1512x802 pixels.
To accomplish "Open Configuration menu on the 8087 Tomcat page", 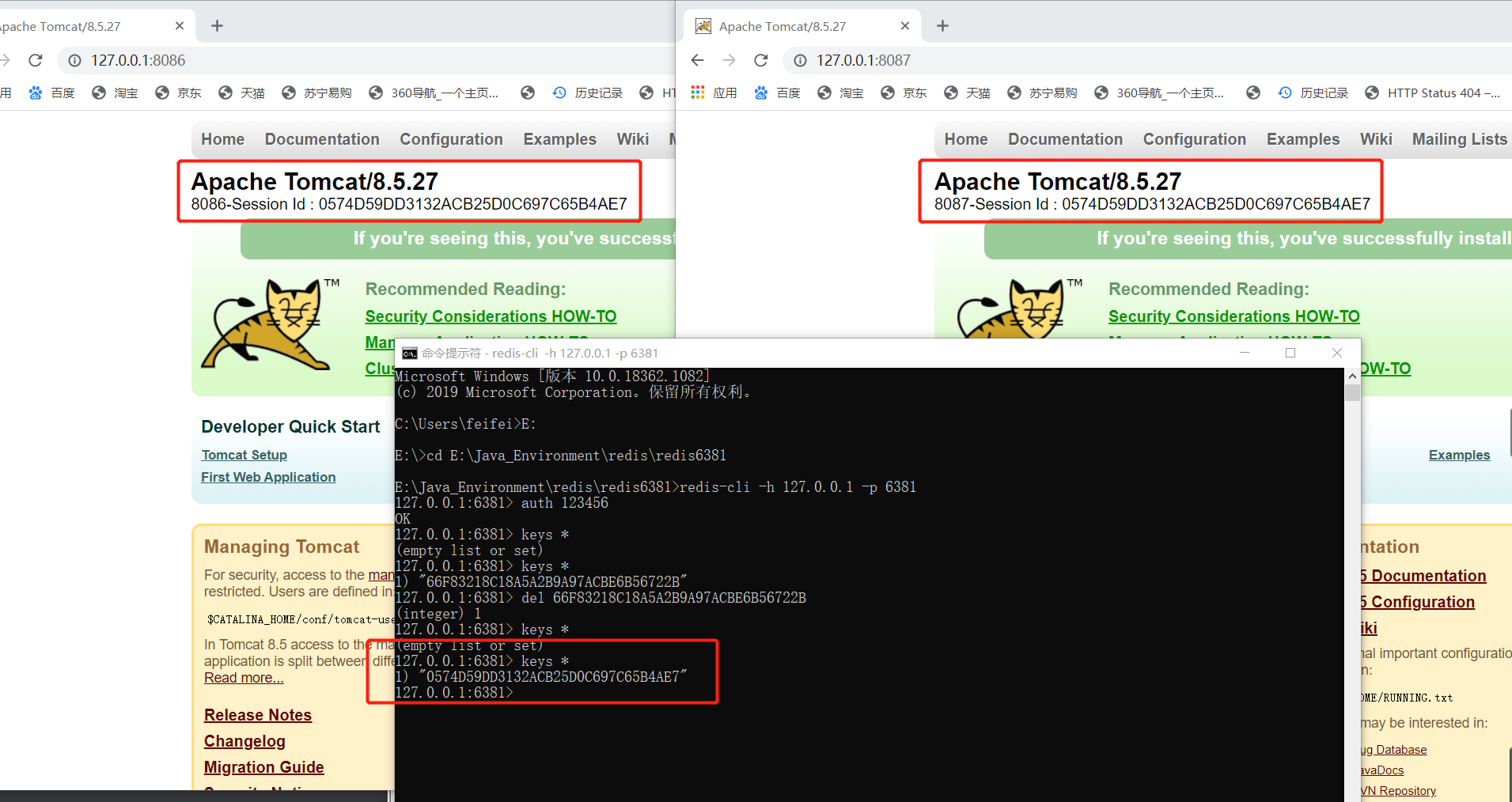I will (1195, 139).
